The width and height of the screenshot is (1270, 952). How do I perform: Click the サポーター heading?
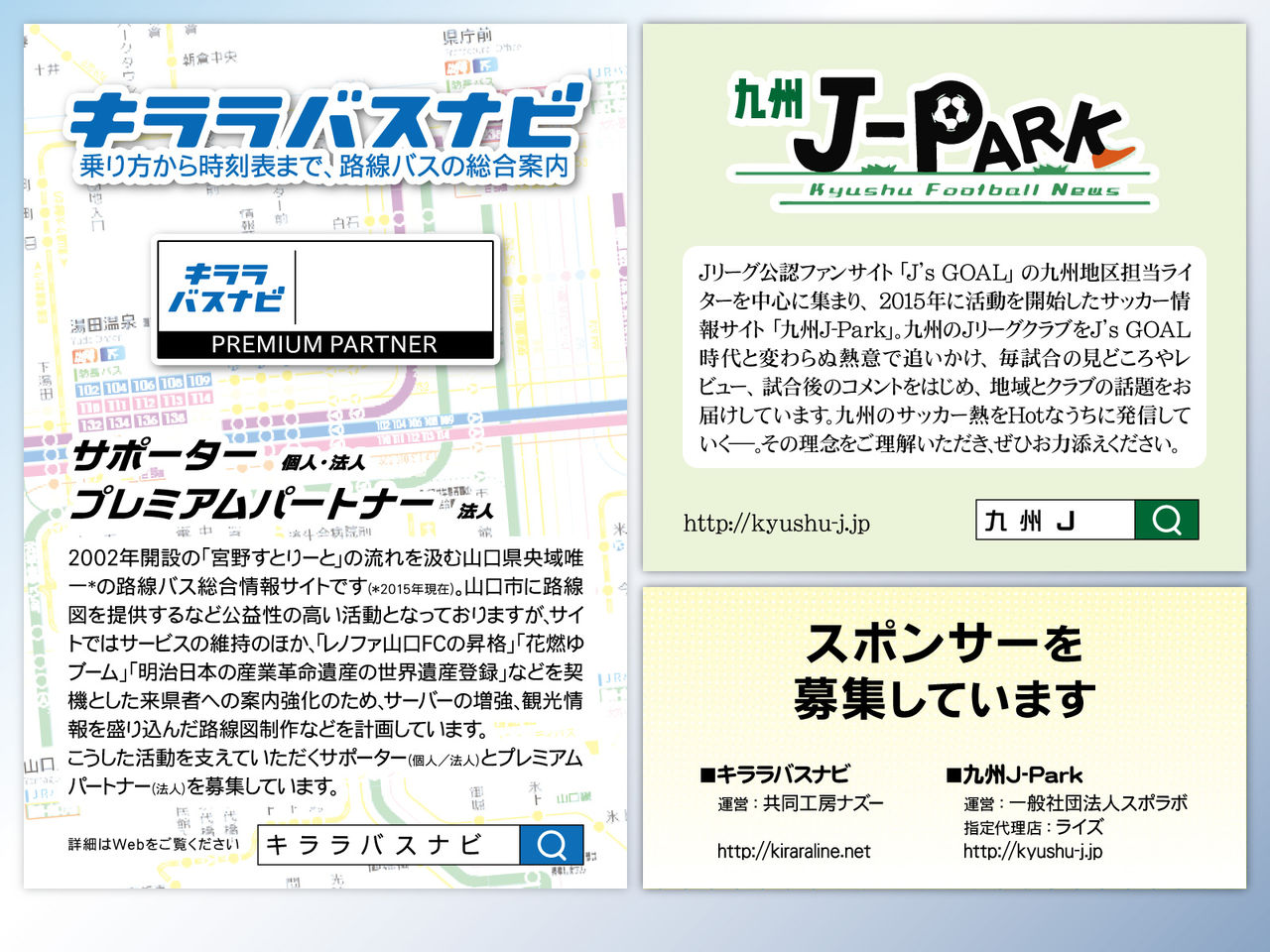[x=165, y=456]
